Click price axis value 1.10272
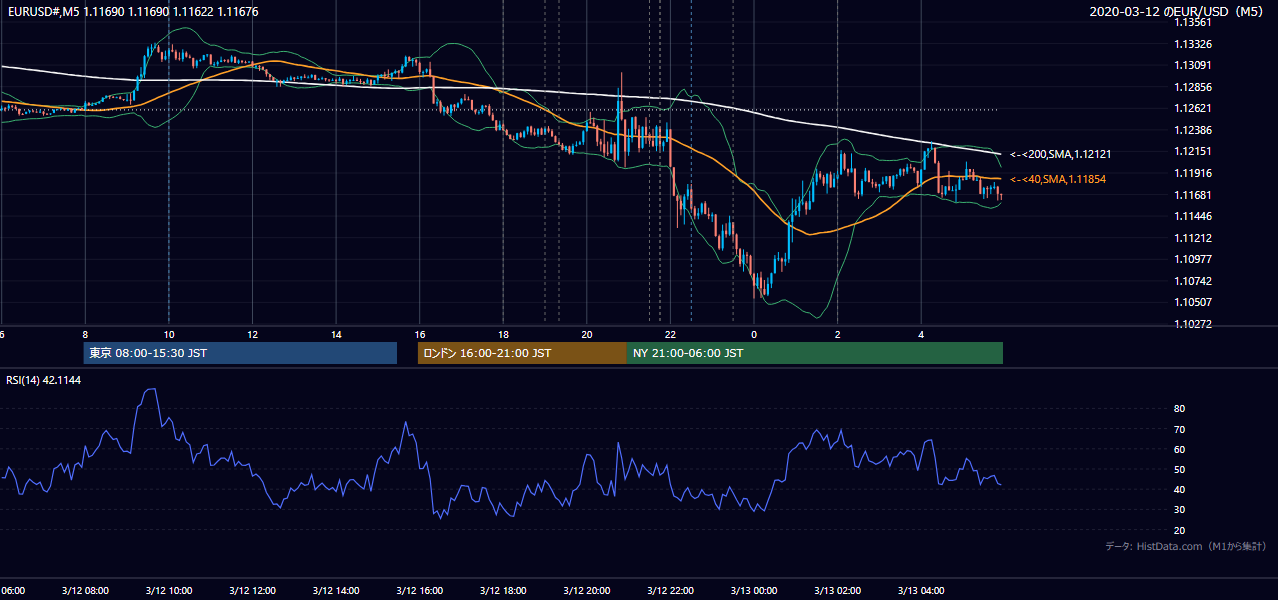The width and height of the screenshot is (1278, 600). pyautogui.click(x=1193, y=324)
